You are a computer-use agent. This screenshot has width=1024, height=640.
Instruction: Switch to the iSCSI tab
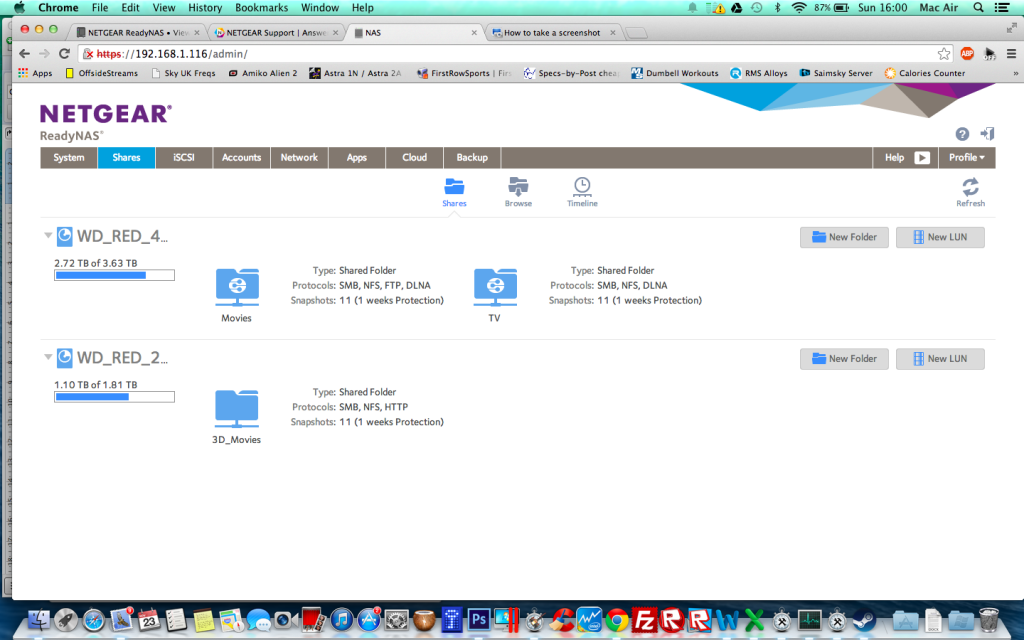tap(184, 157)
